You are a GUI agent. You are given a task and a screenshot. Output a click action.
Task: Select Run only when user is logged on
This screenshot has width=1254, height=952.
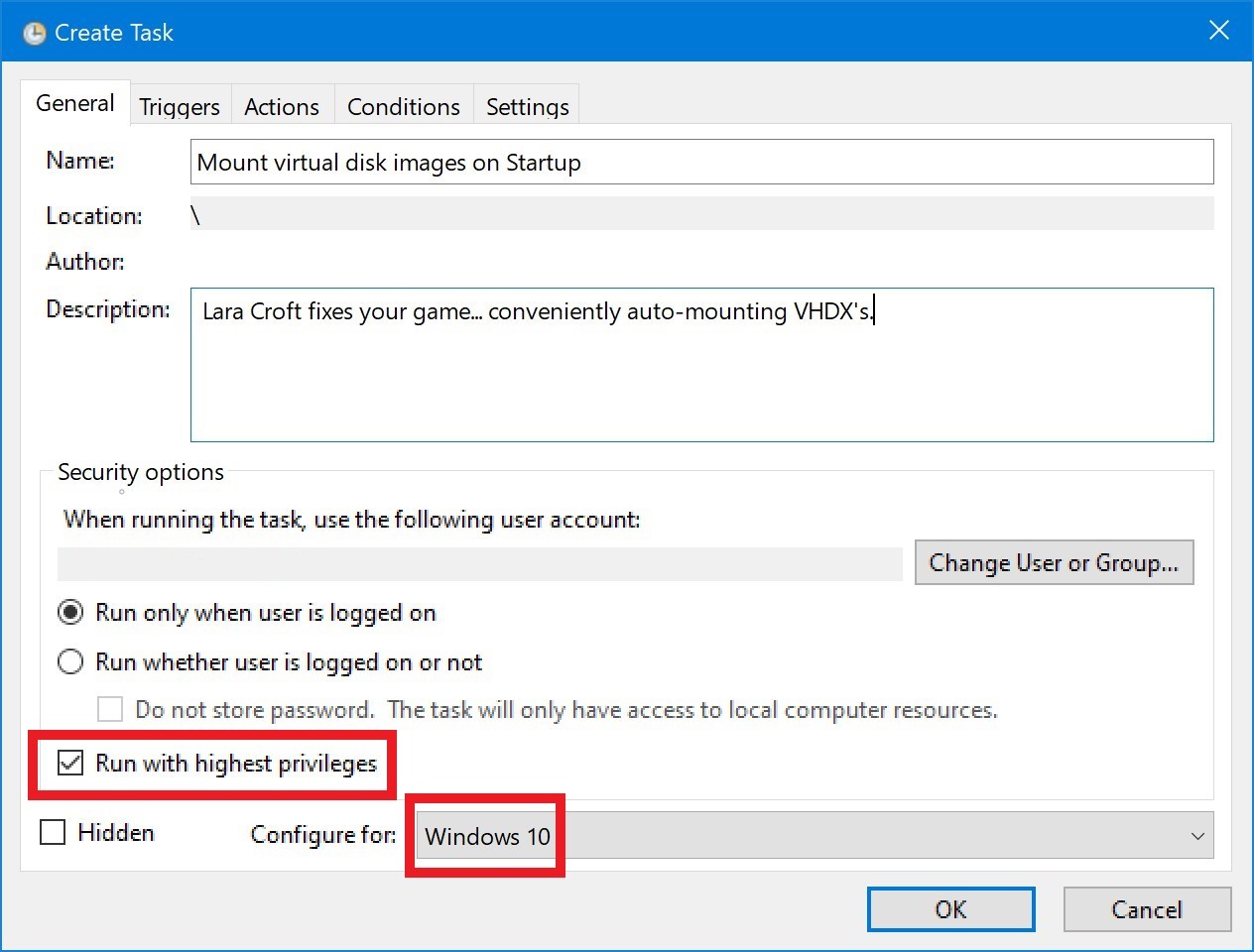point(70,613)
